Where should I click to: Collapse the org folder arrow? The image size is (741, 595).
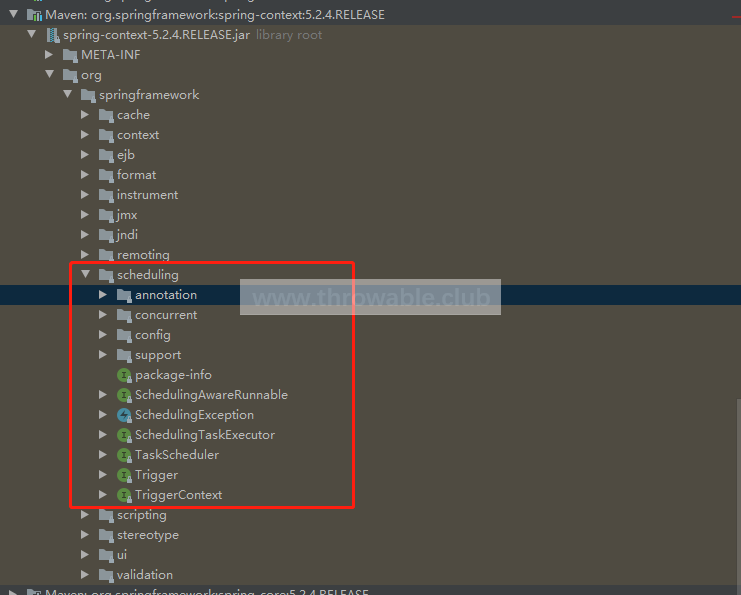click(50, 75)
